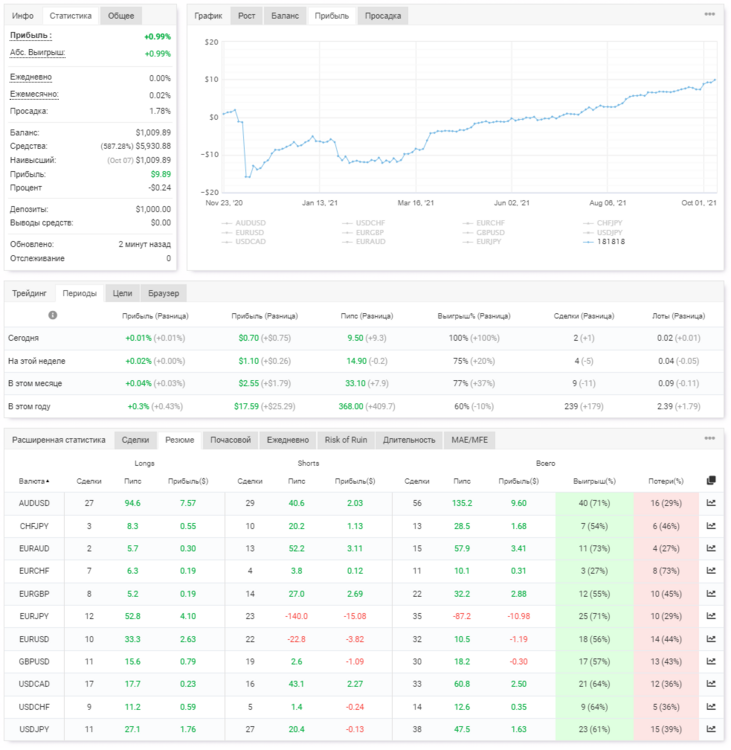Open chart icon for EURCHF row
The height and width of the screenshot is (750, 731).
711,571
